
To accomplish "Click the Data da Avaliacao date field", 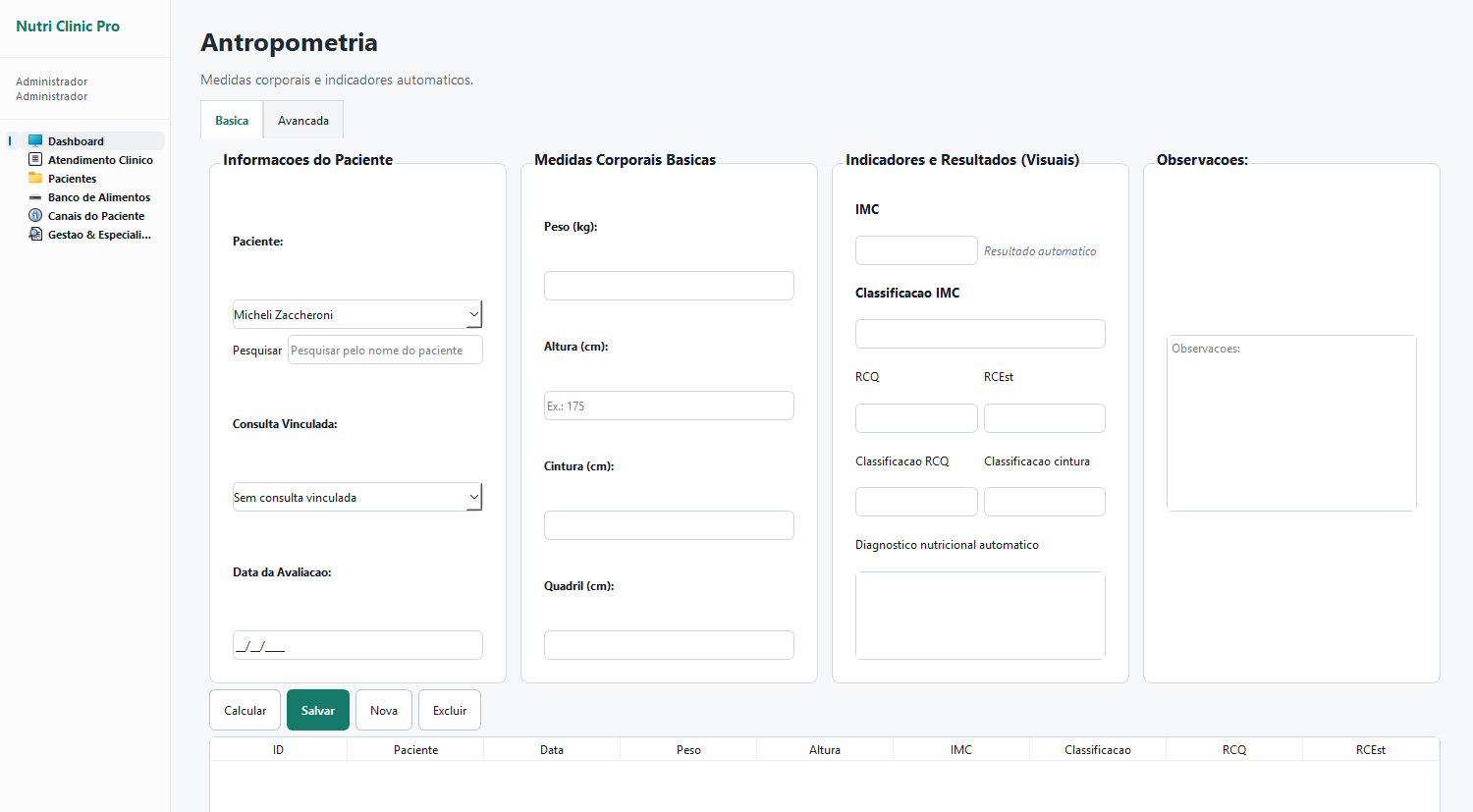I will pos(357,645).
